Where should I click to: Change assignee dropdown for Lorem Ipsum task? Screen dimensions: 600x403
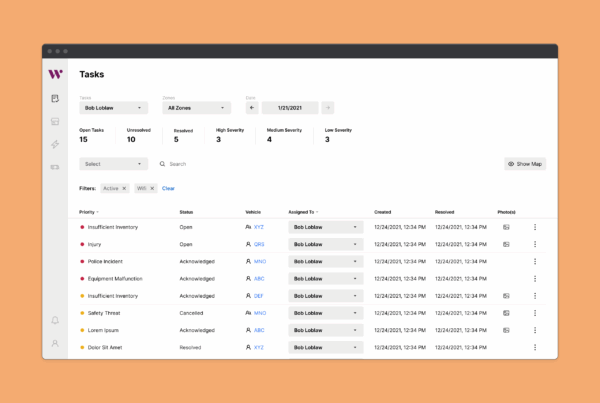(x=326, y=330)
